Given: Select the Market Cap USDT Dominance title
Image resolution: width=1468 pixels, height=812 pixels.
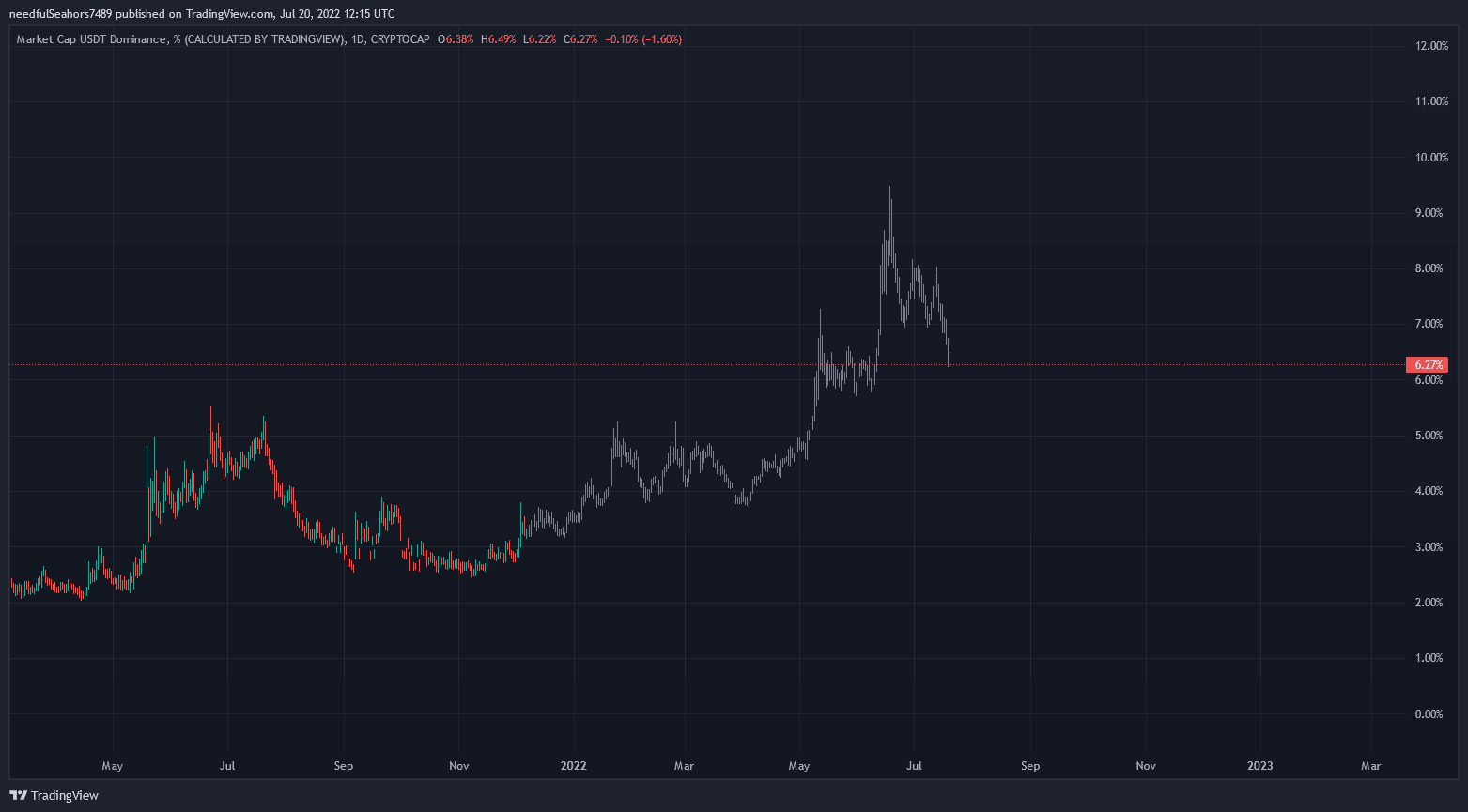Looking at the screenshot, I should 93,39.
